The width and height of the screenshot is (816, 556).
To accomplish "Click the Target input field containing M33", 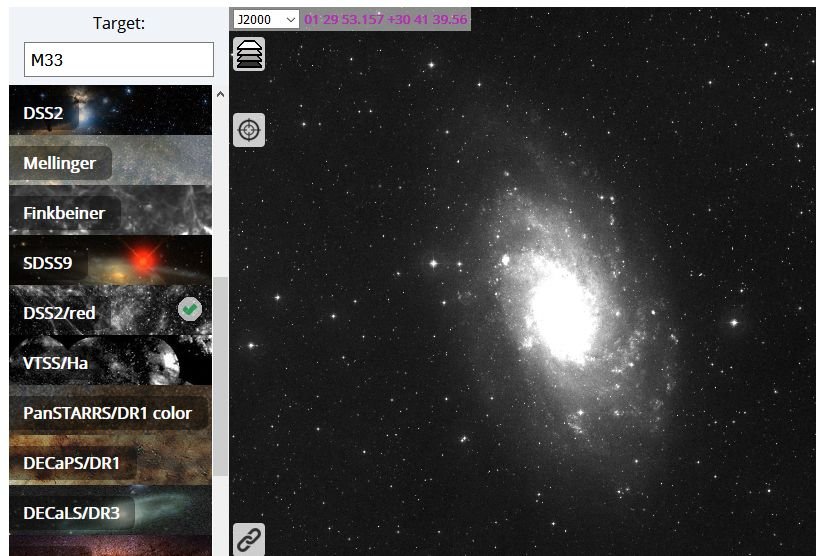I will [119, 59].
